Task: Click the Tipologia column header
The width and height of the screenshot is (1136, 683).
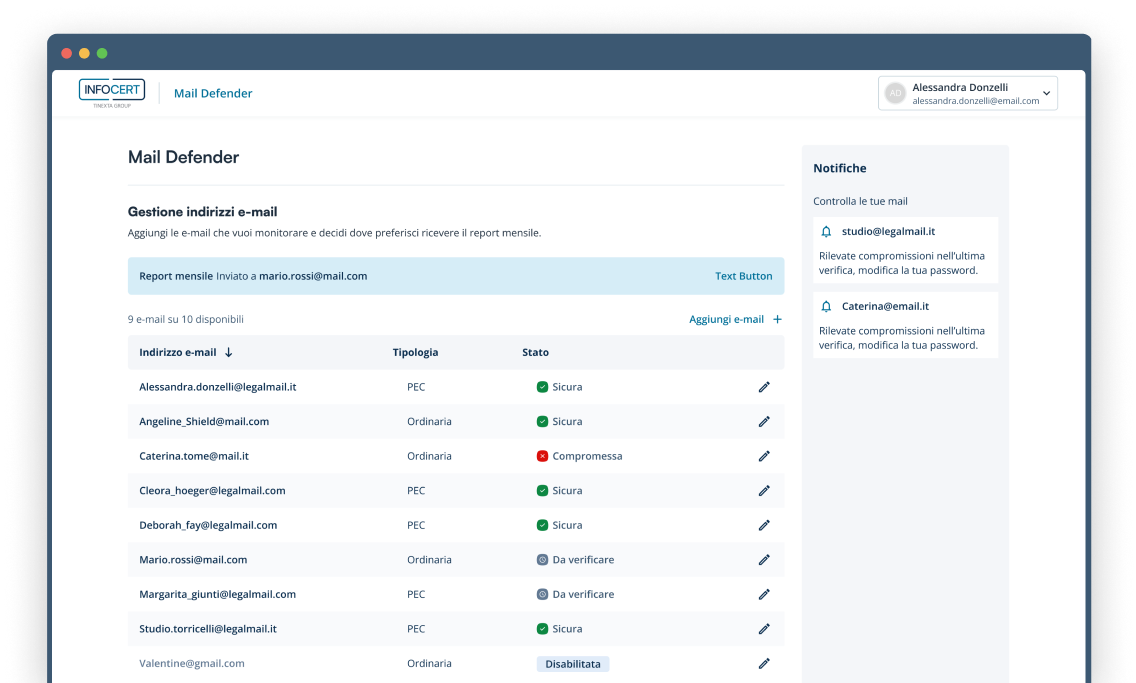Action: point(415,353)
